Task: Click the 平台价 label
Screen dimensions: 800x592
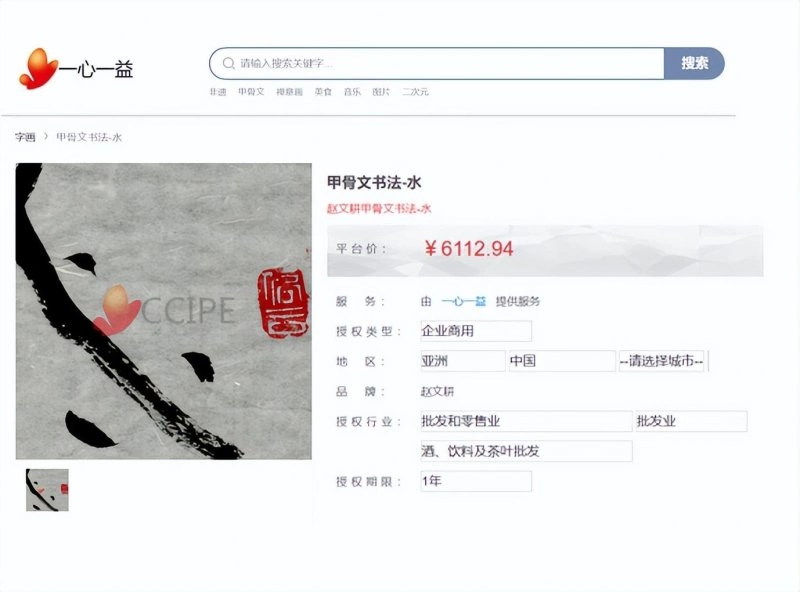Action: [x=362, y=249]
